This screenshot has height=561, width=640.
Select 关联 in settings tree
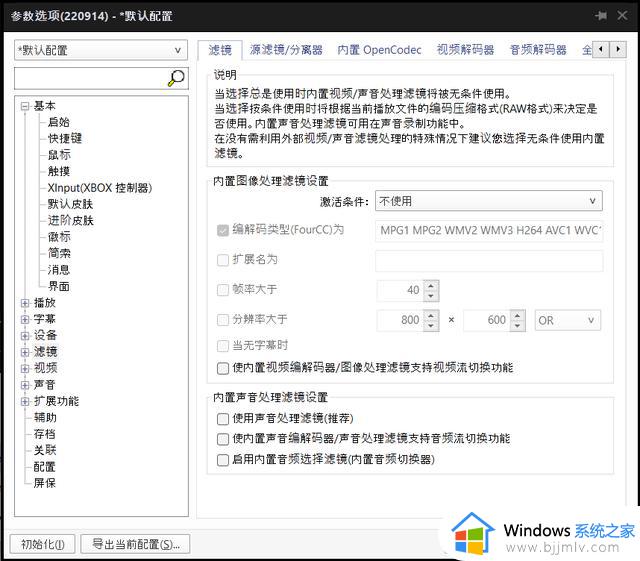45,450
